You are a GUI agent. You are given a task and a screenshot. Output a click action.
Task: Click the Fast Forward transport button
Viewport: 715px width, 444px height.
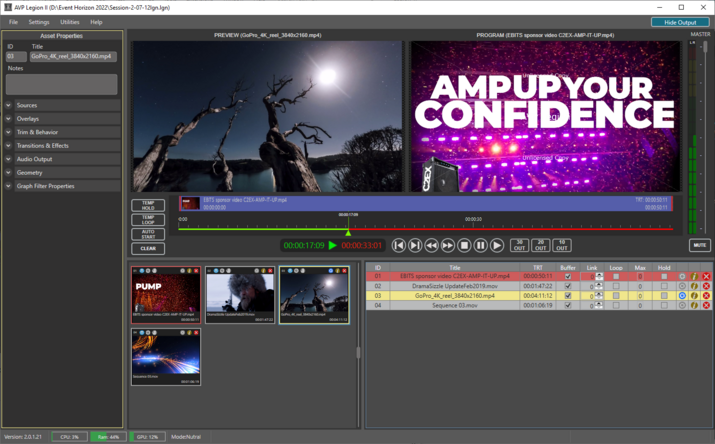[x=448, y=245]
